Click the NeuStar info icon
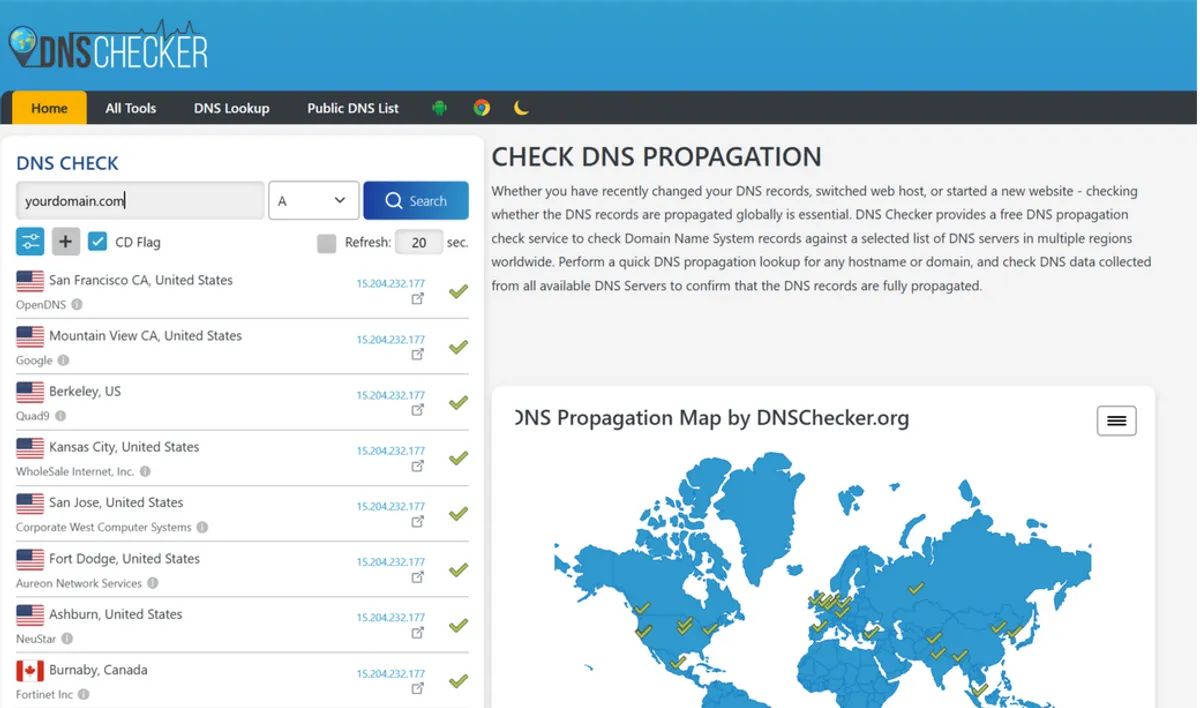Viewport: 1200px width, 708px height. [67, 638]
